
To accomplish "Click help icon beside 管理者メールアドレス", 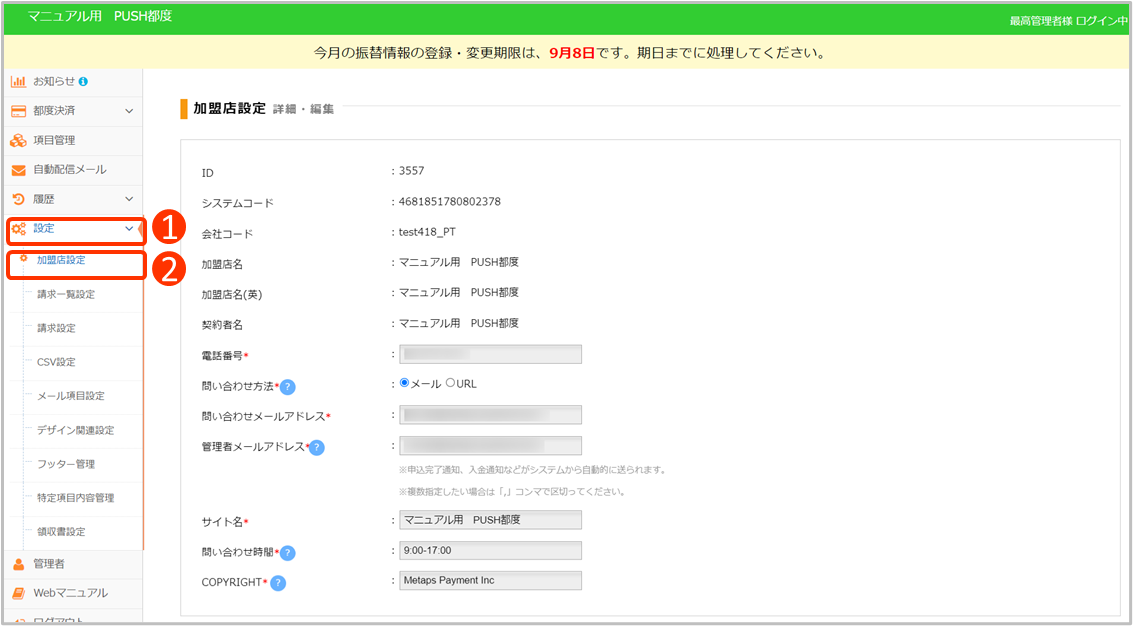I will pos(317,447).
